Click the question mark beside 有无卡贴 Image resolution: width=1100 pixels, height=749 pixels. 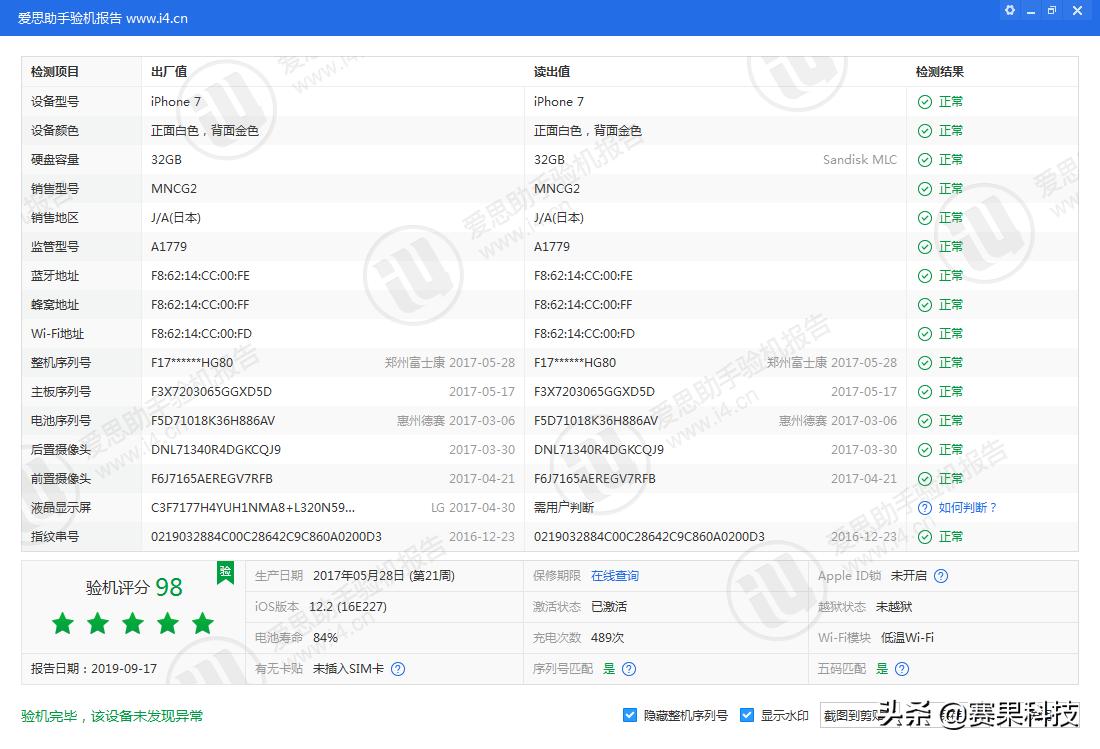pyautogui.click(x=398, y=668)
